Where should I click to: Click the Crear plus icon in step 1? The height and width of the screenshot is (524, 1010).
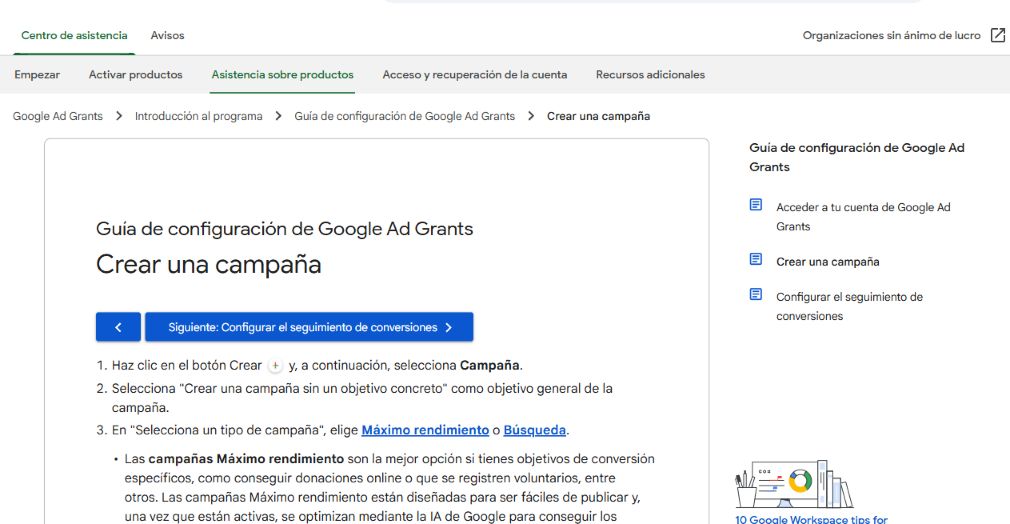275,365
